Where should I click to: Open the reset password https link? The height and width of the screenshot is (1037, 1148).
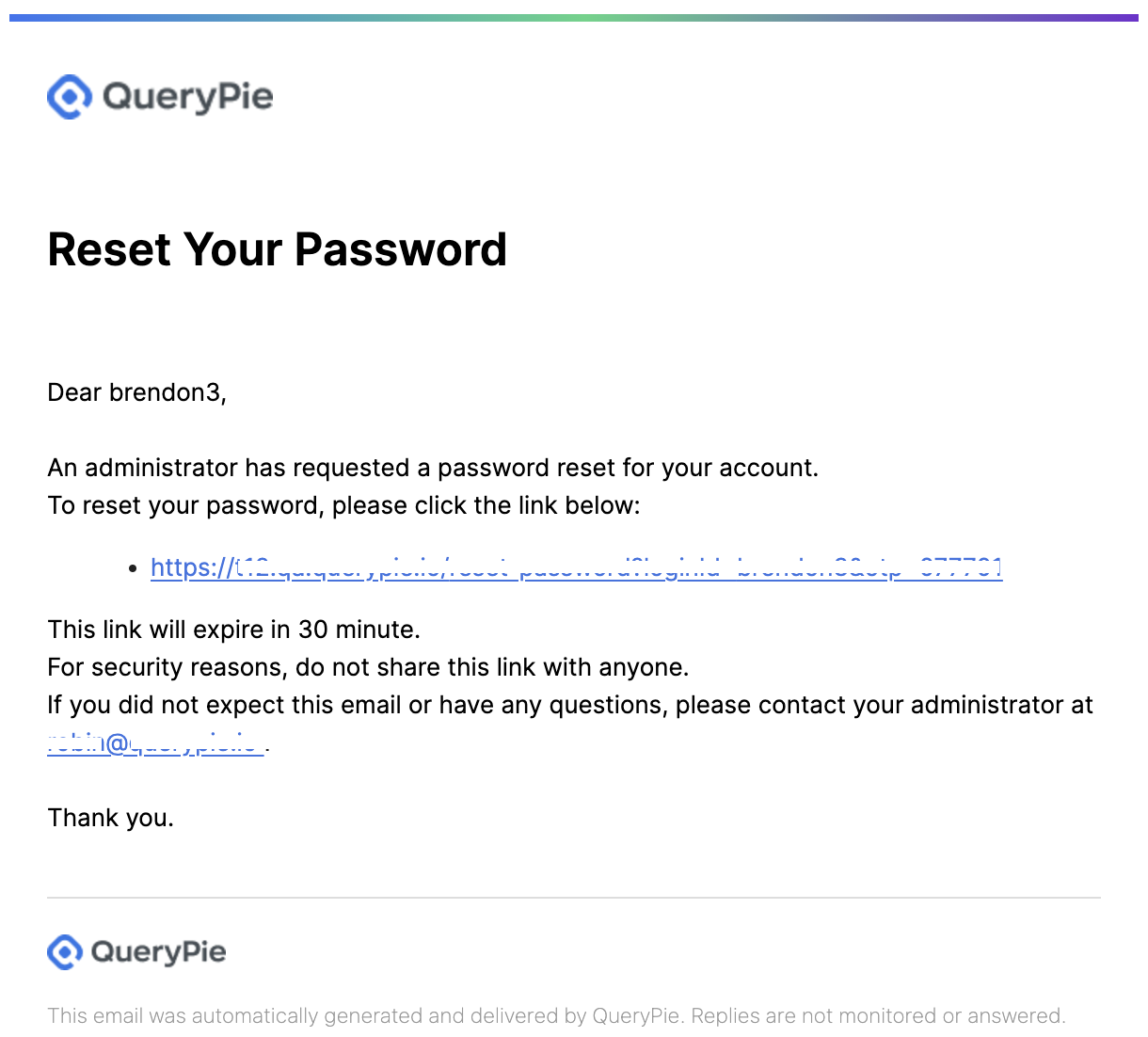coord(576,568)
